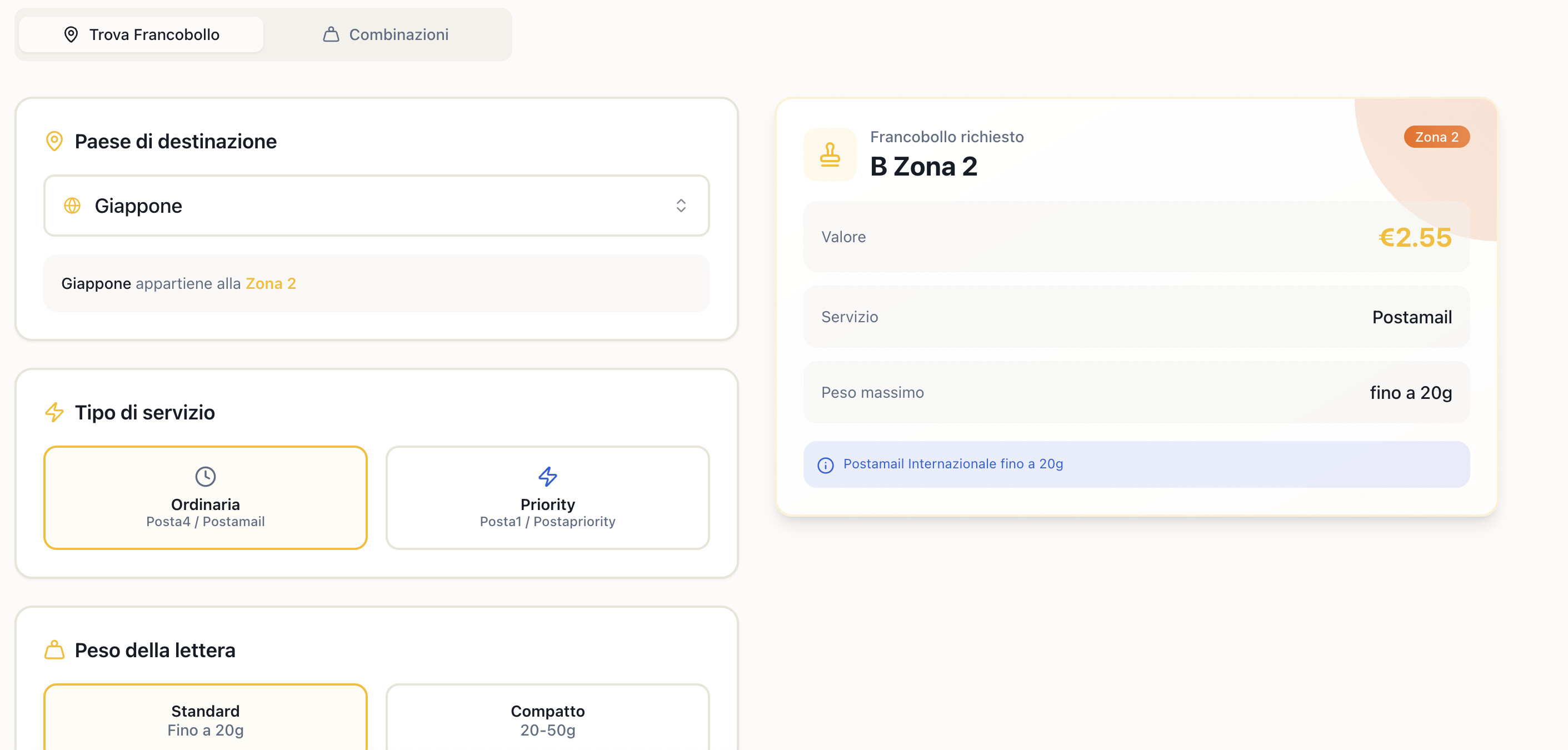Click the clock icon in the Ordinaria option

click(x=205, y=476)
